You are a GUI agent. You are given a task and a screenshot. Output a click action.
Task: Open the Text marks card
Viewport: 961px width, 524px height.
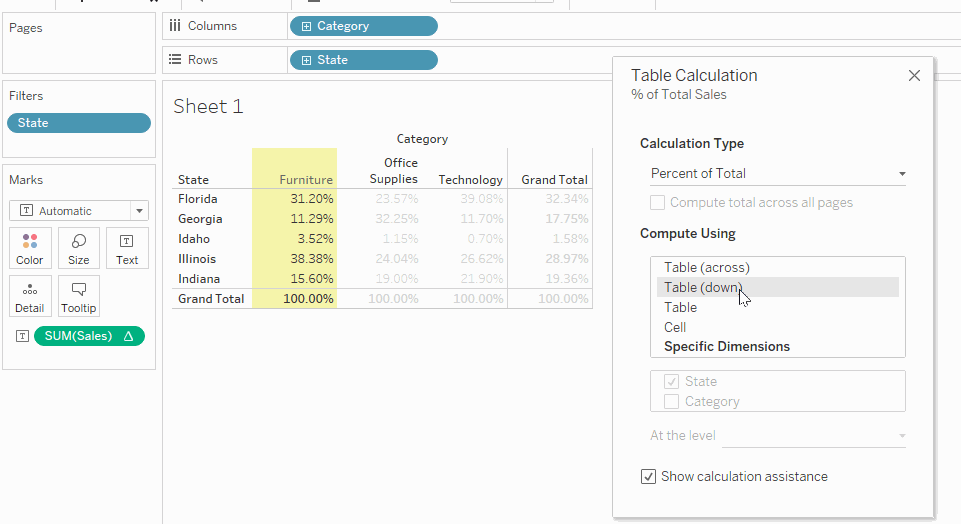click(x=127, y=247)
